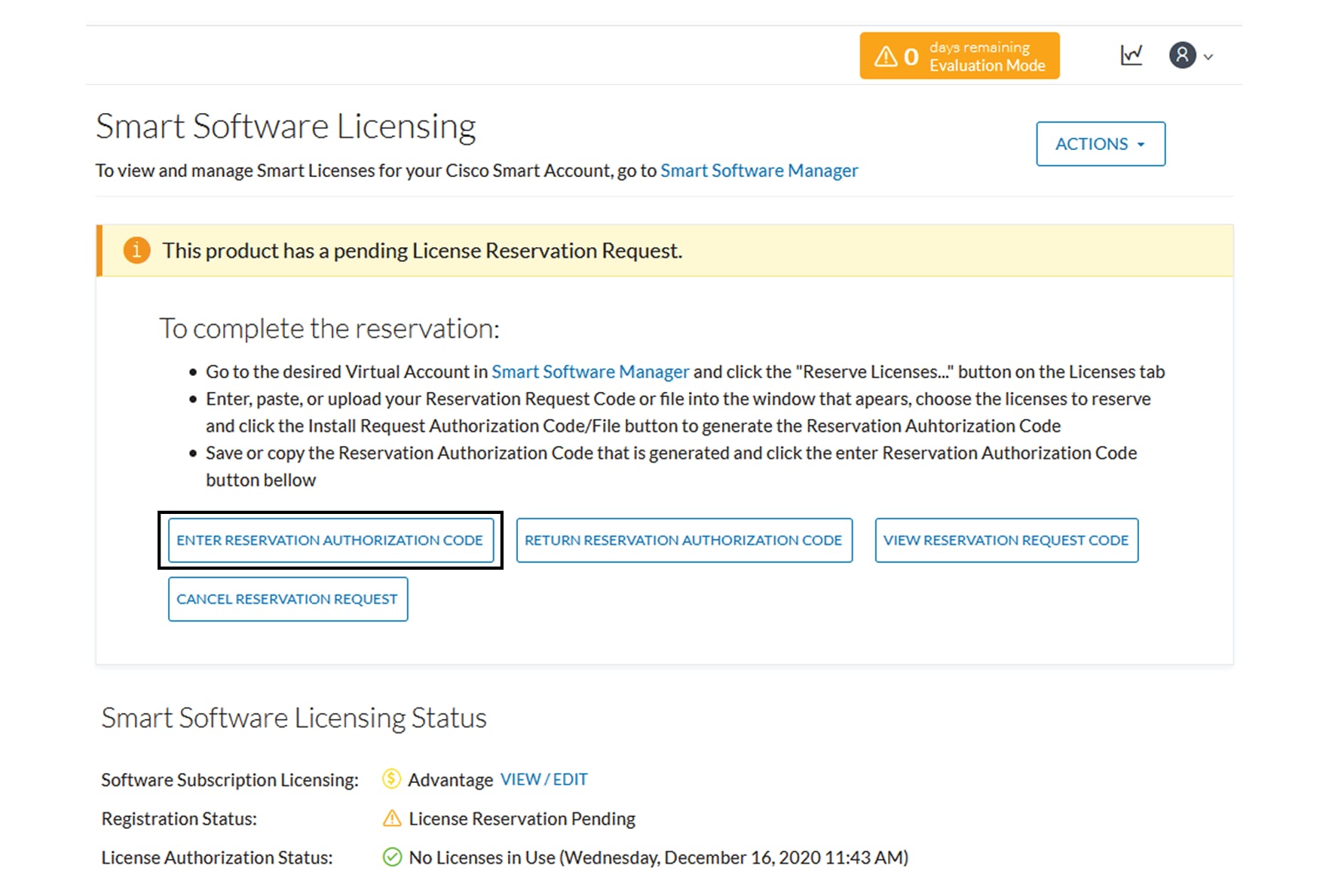Click the Evaluation Mode days remaining badge
This screenshot has height=896, width=1329.
point(959,56)
